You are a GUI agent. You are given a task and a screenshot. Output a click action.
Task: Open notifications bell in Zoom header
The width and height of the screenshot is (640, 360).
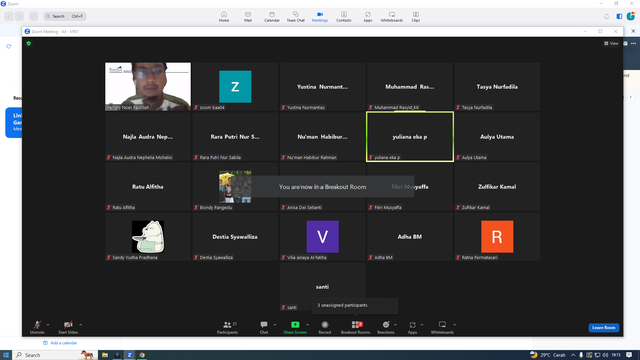coord(607,16)
